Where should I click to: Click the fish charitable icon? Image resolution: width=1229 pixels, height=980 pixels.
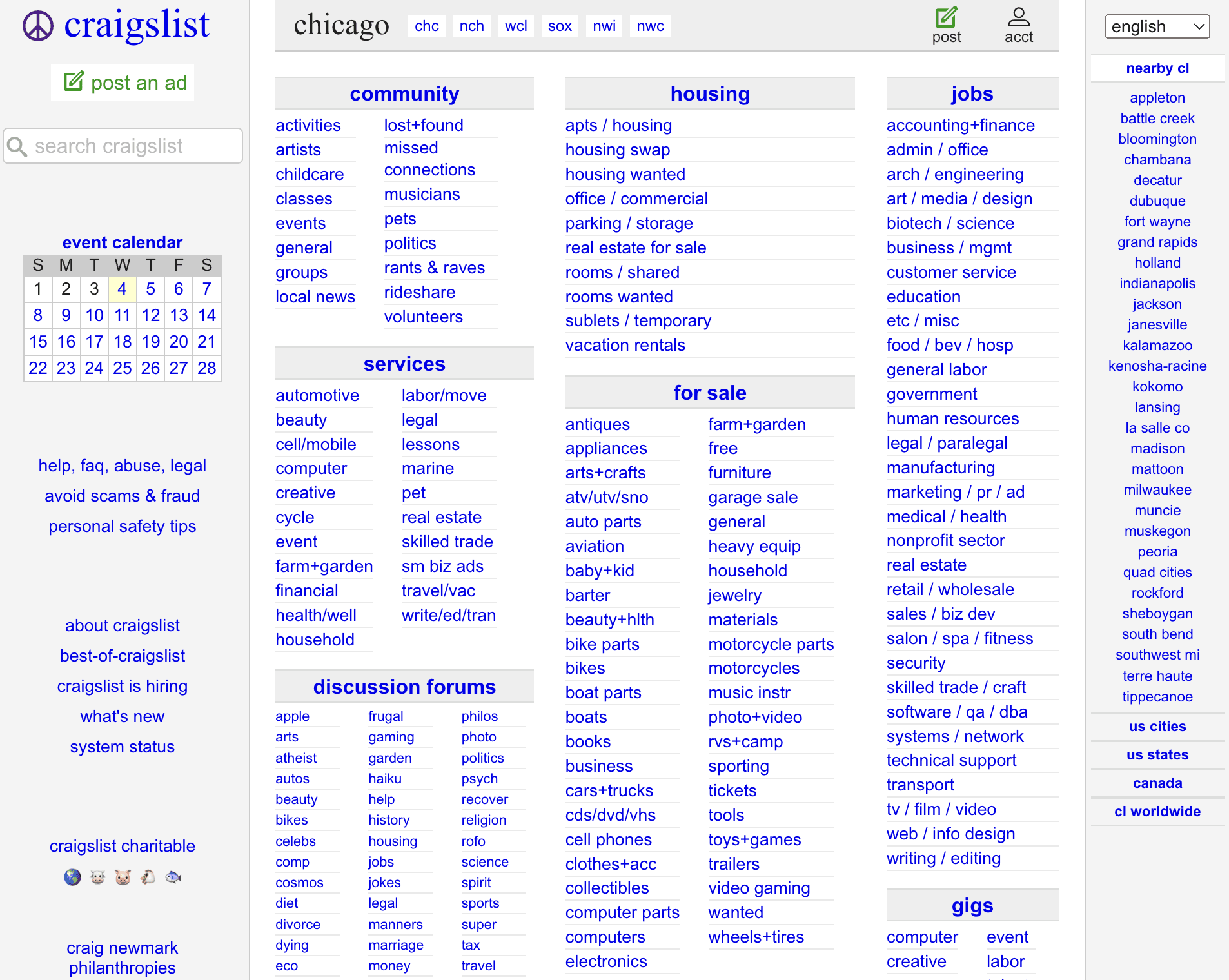click(173, 877)
